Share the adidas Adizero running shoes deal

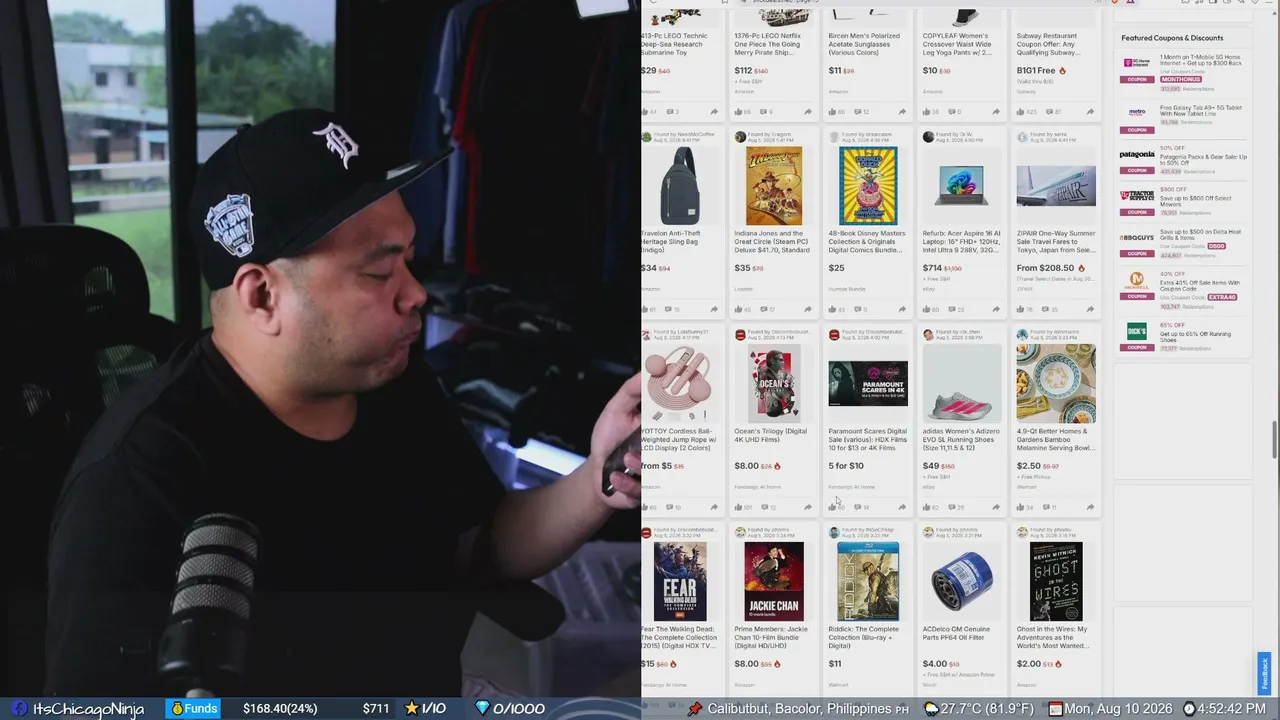click(x=996, y=507)
